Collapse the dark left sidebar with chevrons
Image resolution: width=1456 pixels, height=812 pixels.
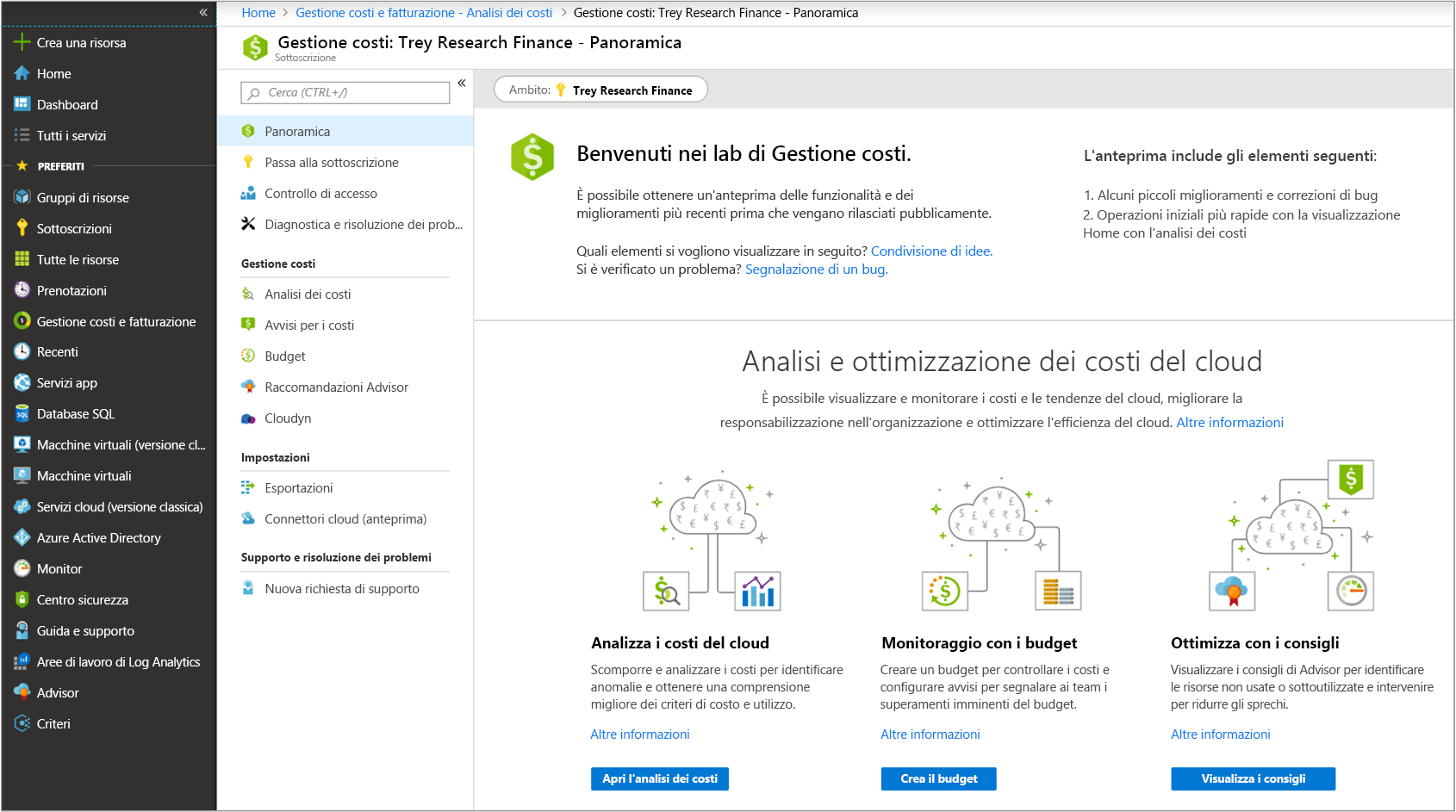(203, 12)
